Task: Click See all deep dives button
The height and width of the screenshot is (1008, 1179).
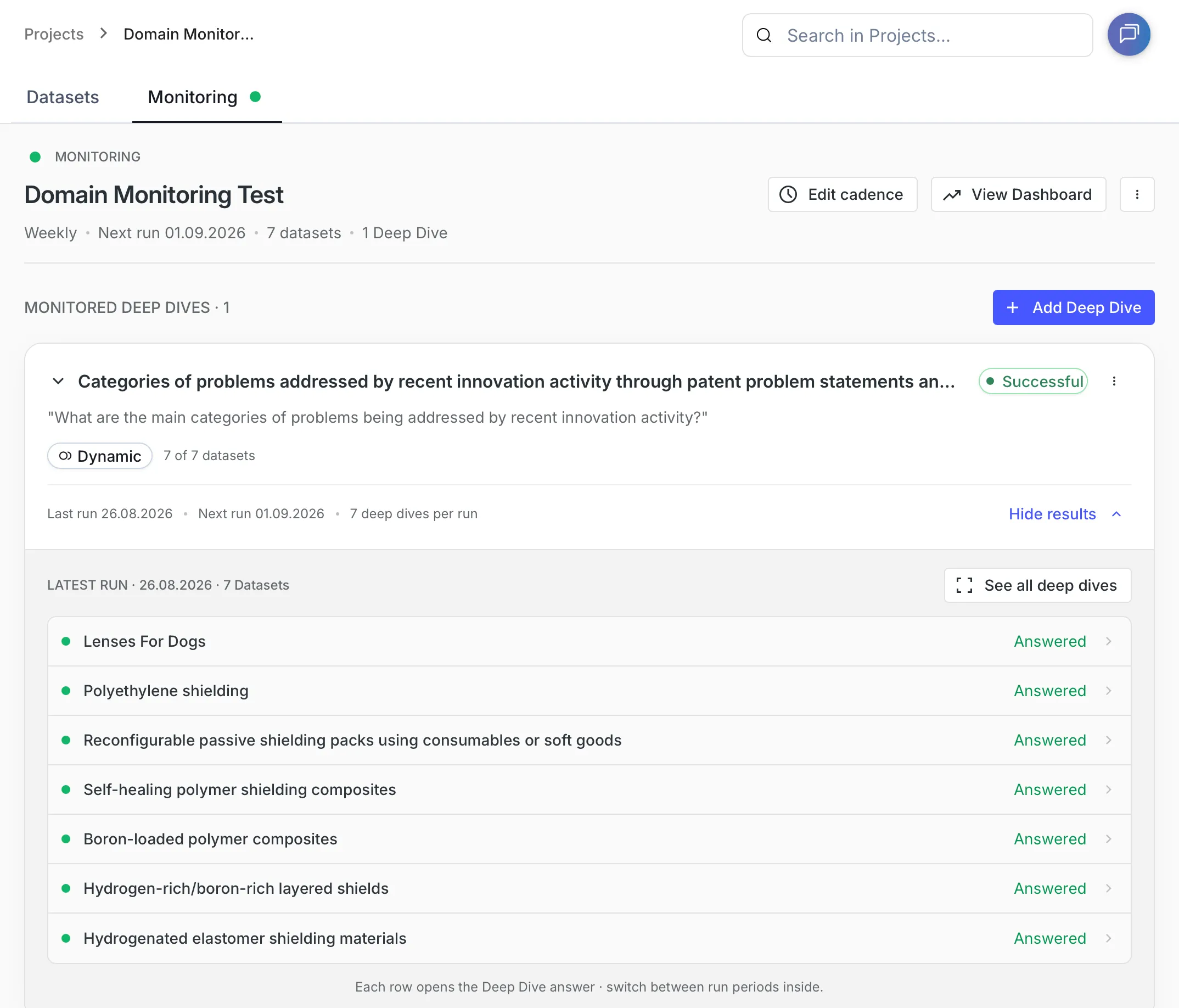Action: pos(1037,585)
